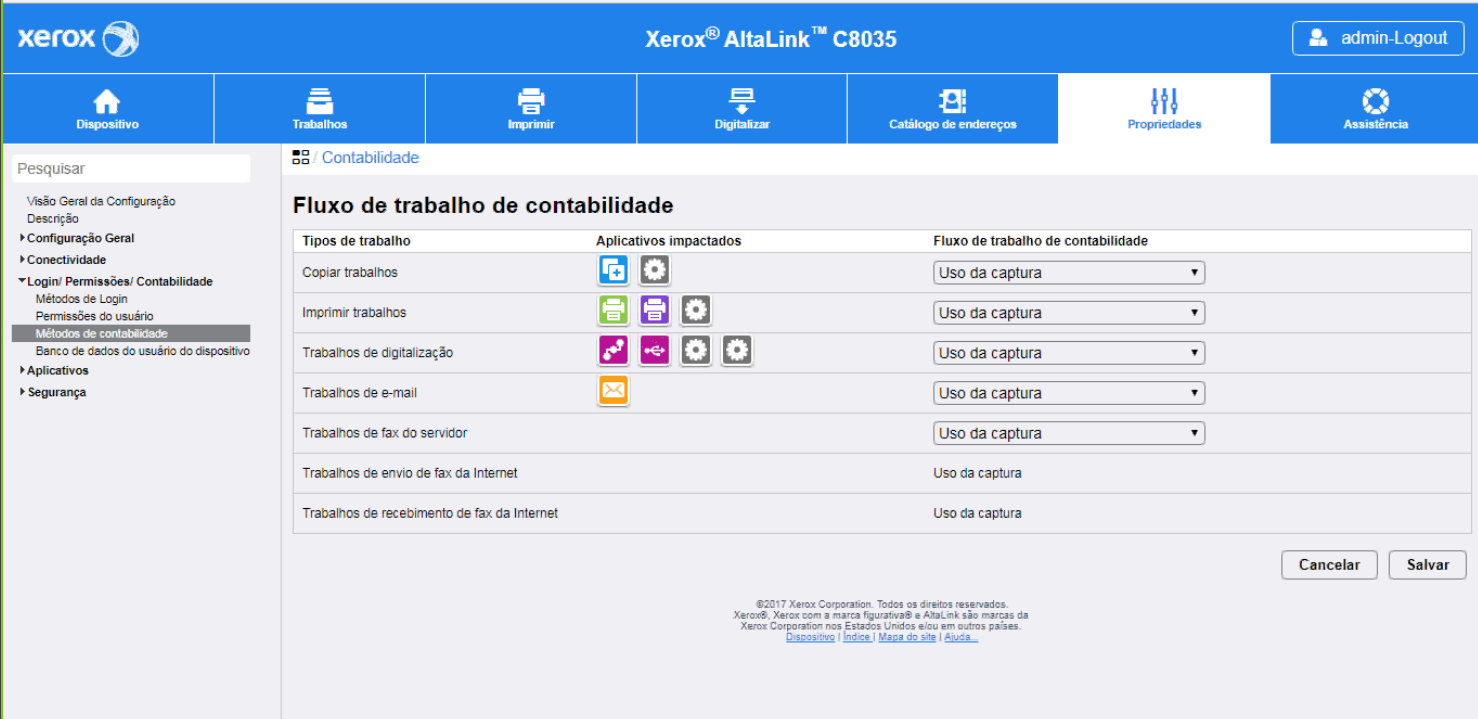
Task: Click the magenta workflow scanning icon
Action: coord(613,351)
